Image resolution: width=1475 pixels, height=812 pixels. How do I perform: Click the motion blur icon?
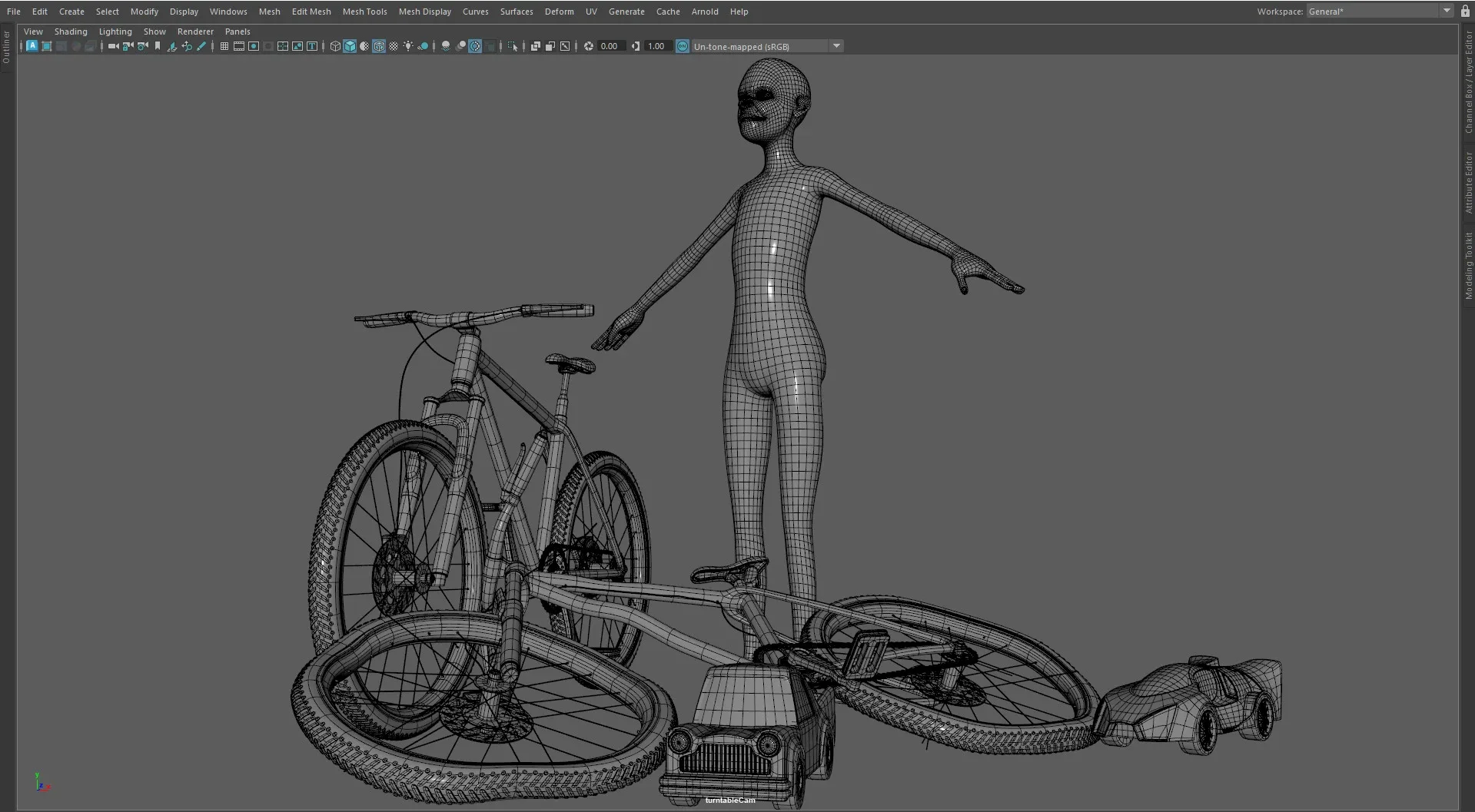click(x=460, y=46)
